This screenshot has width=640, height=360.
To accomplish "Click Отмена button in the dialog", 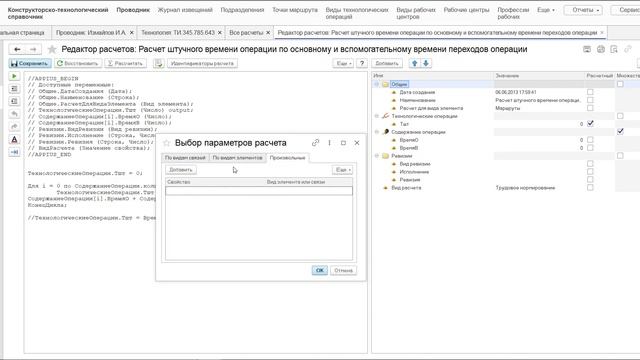I will pyautogui.click(x=343, y=270).
